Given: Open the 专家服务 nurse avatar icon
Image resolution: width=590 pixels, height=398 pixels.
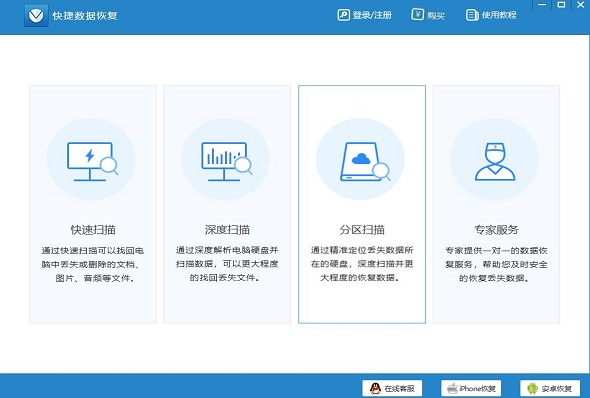Looking at the screenshot, I should [x=495, y=161].
